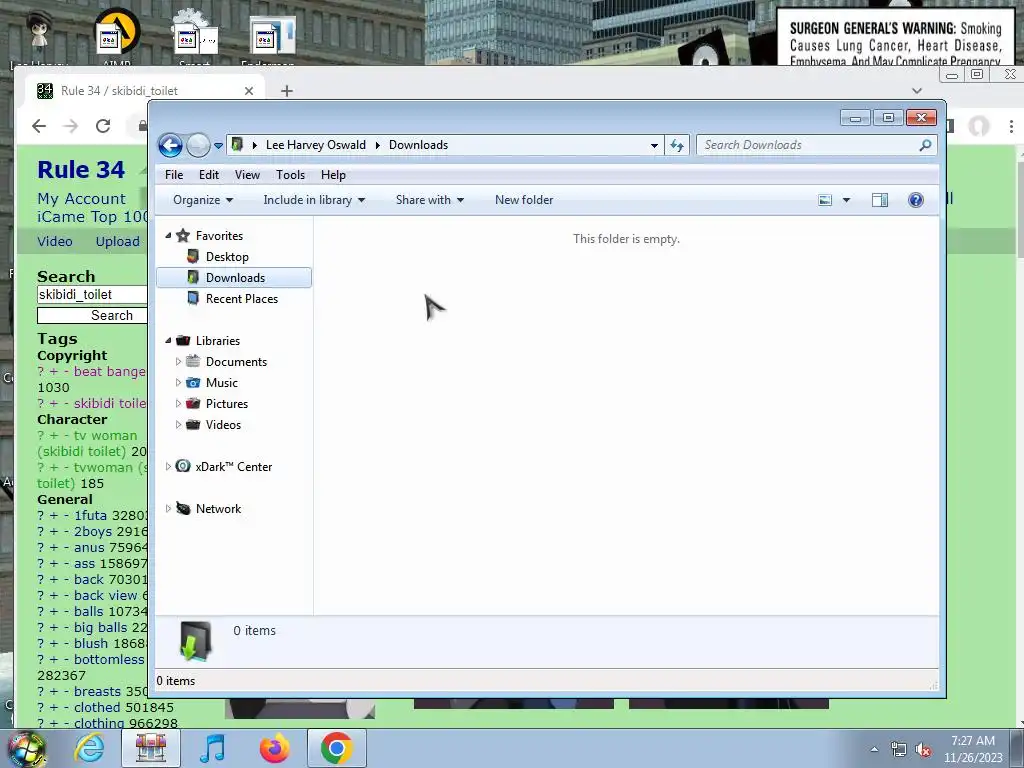
Task: Expand the Music library
Action: 178,383
